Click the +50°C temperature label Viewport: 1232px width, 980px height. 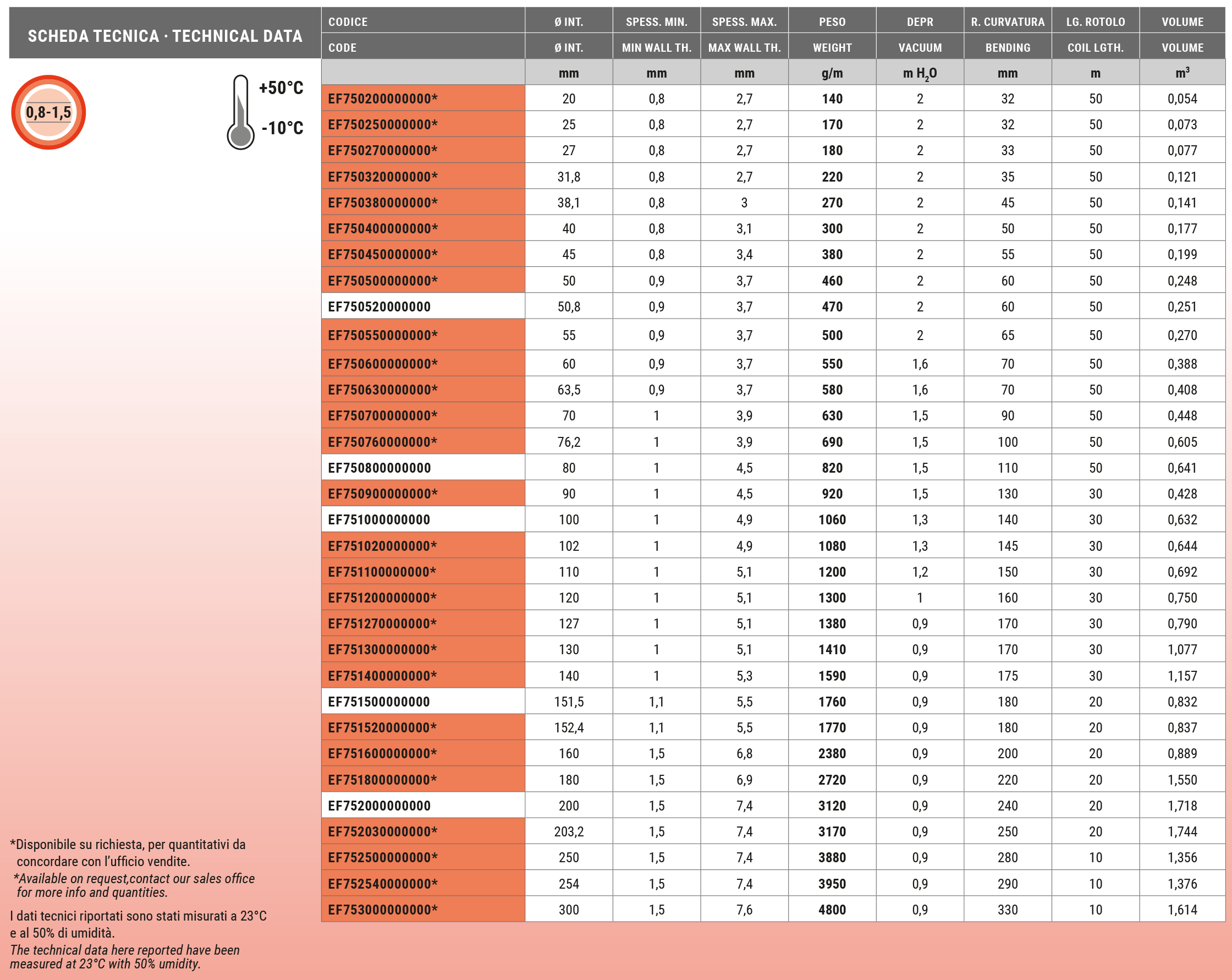(280, 88)
